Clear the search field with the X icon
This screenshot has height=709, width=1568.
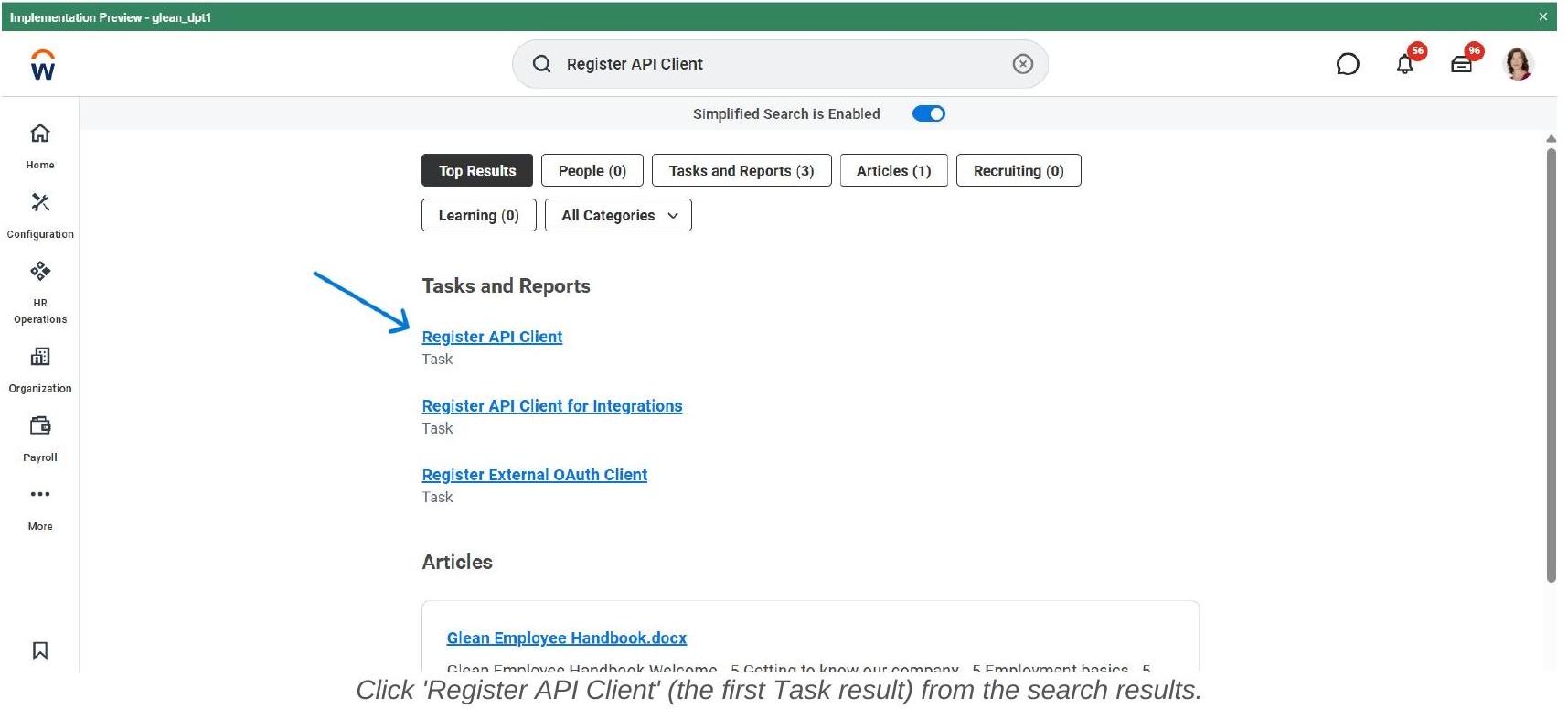click(1023, 64)
